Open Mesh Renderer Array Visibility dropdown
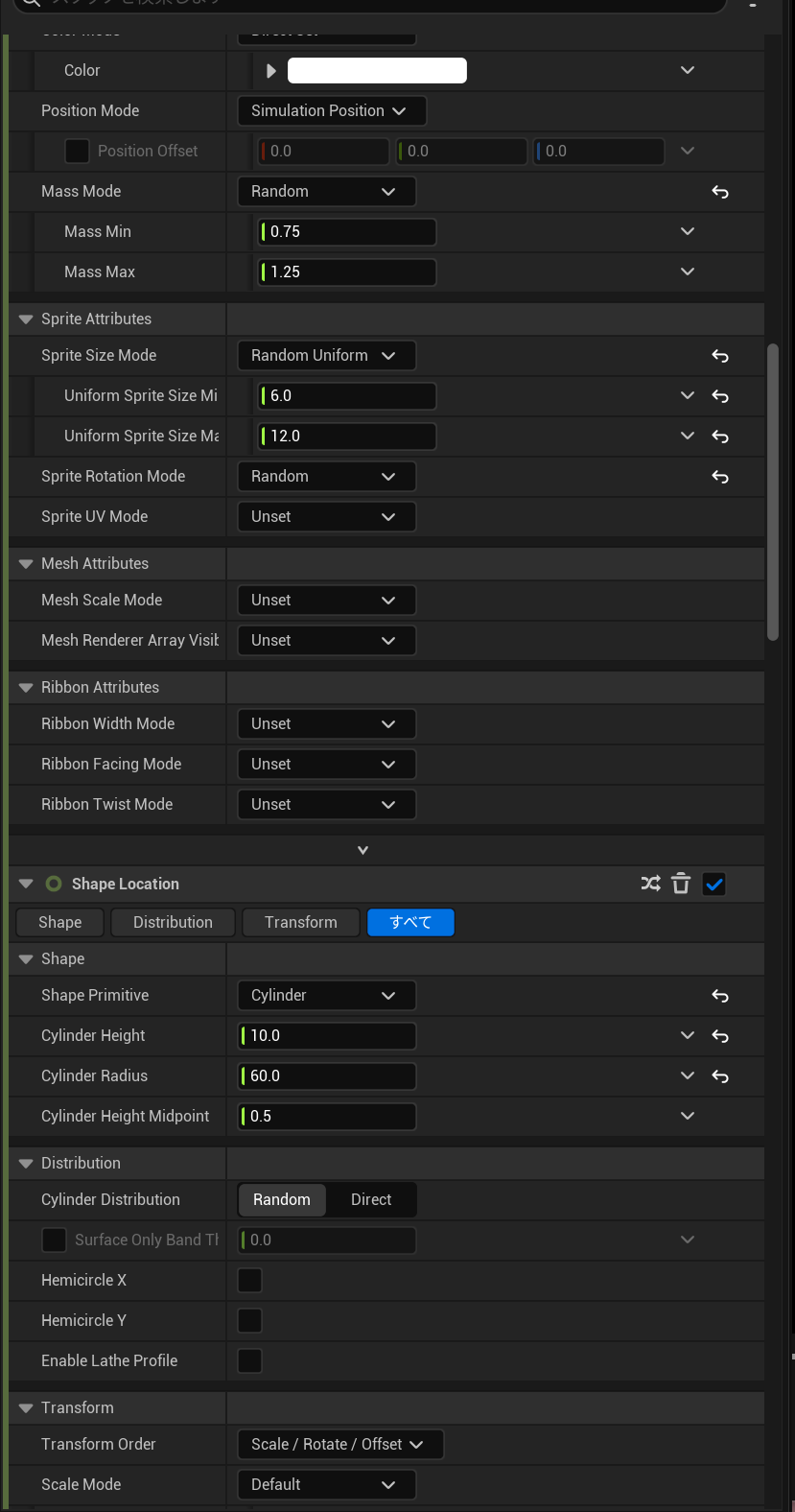The height and width of the screenshot is (1512, 795). tap(326, 640)
